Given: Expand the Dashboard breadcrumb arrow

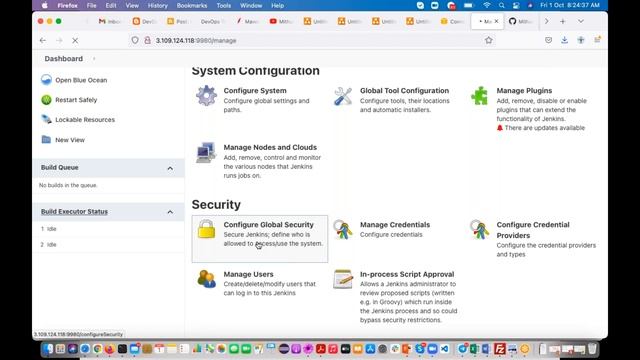Looking at the screenshot, I should 94,59.
